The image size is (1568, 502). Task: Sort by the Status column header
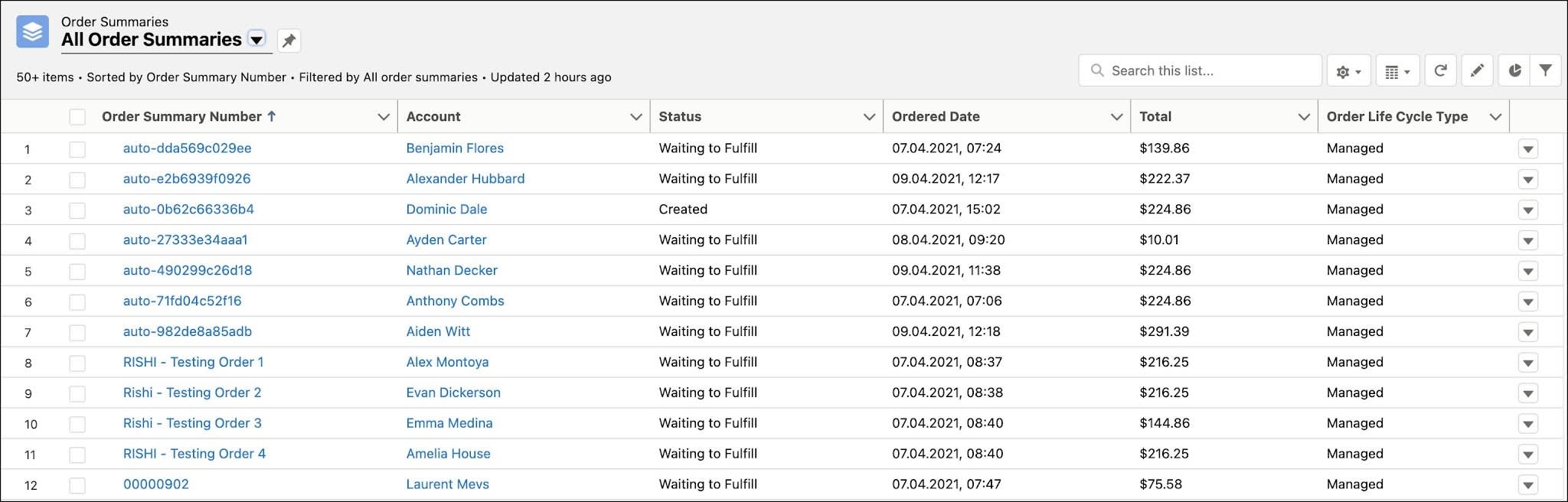point(680,116)
